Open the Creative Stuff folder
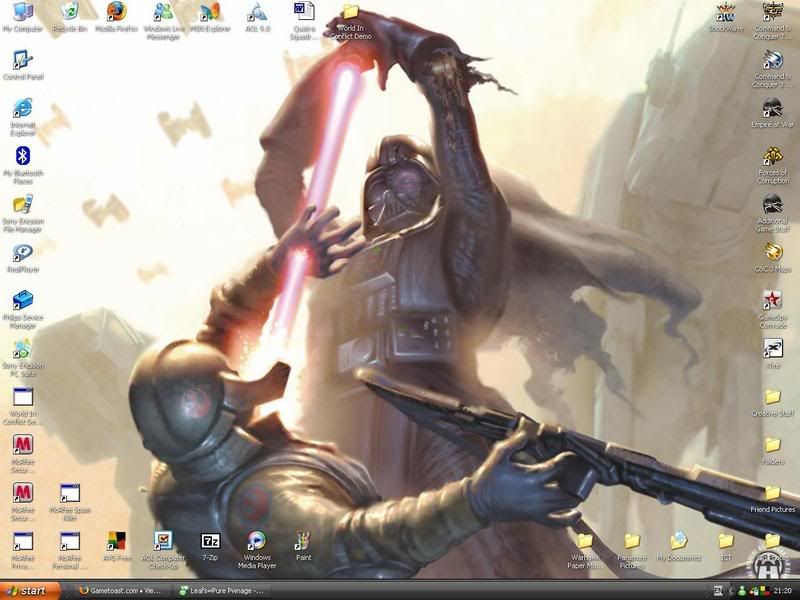 pyautogui.click(x=772, y=403)
